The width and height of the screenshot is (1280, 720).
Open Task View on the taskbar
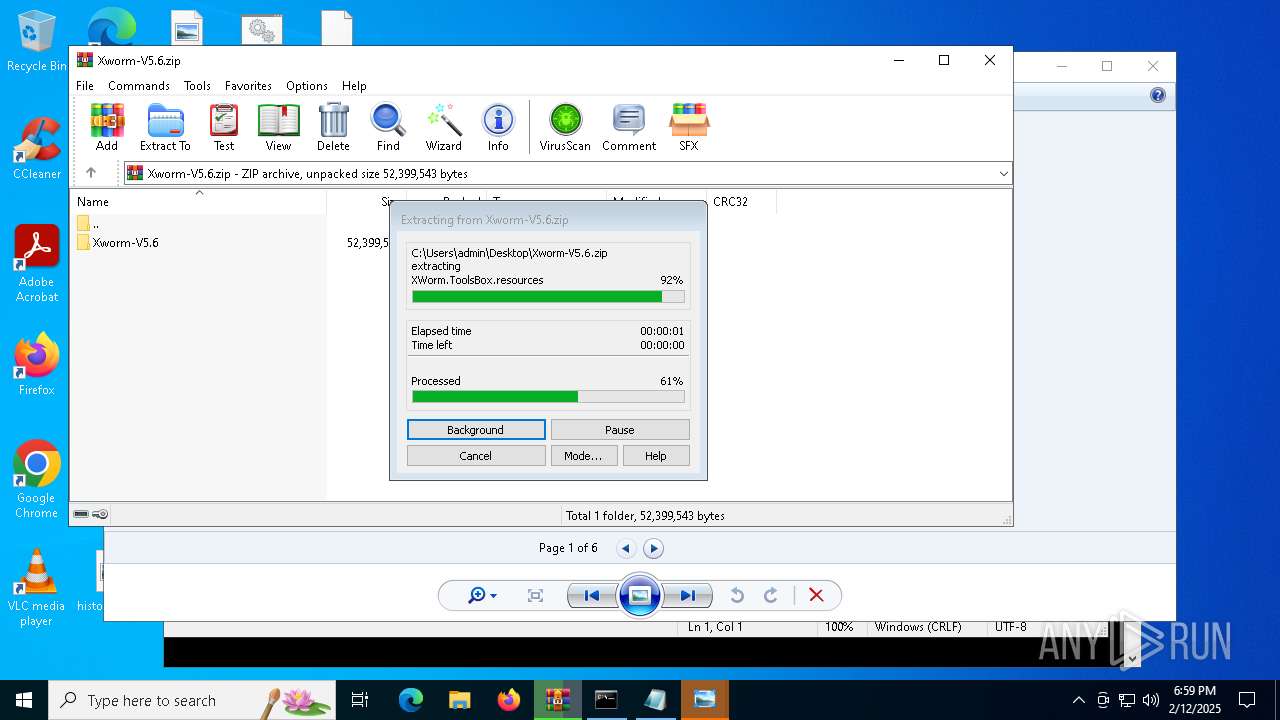coord(360,700)
